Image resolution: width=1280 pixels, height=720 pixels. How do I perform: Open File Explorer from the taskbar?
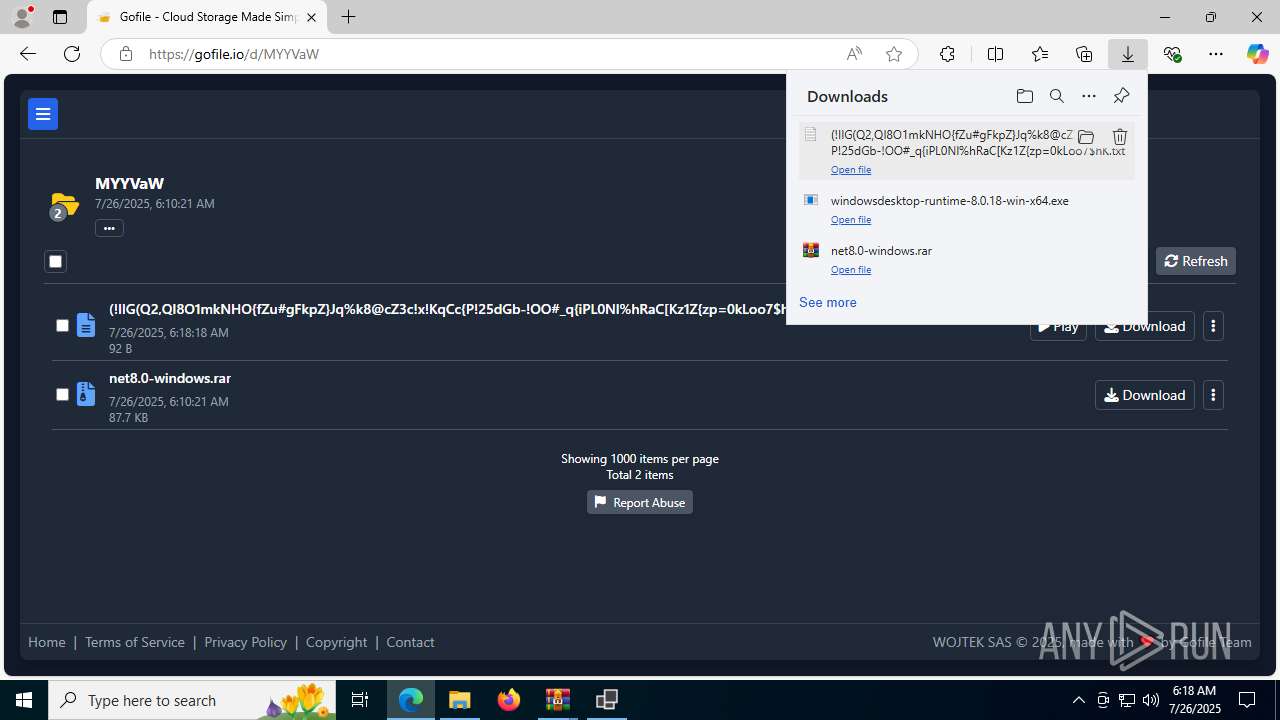pyautogui.click(x=460, y=700)
